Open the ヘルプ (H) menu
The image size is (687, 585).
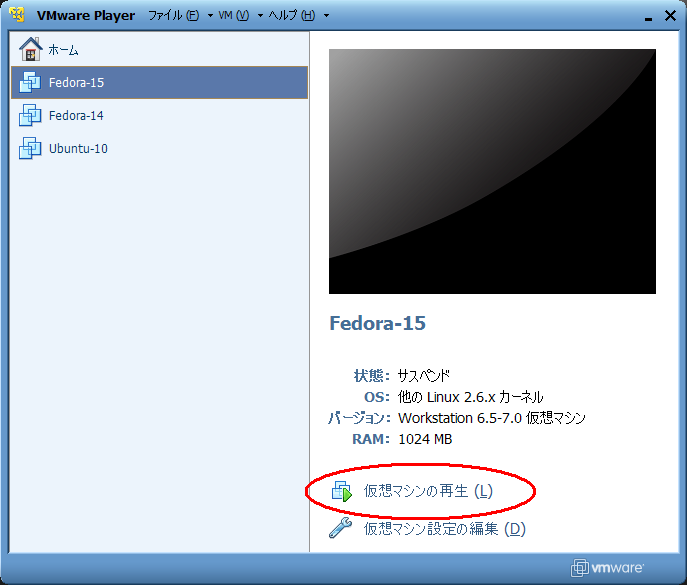292,15
